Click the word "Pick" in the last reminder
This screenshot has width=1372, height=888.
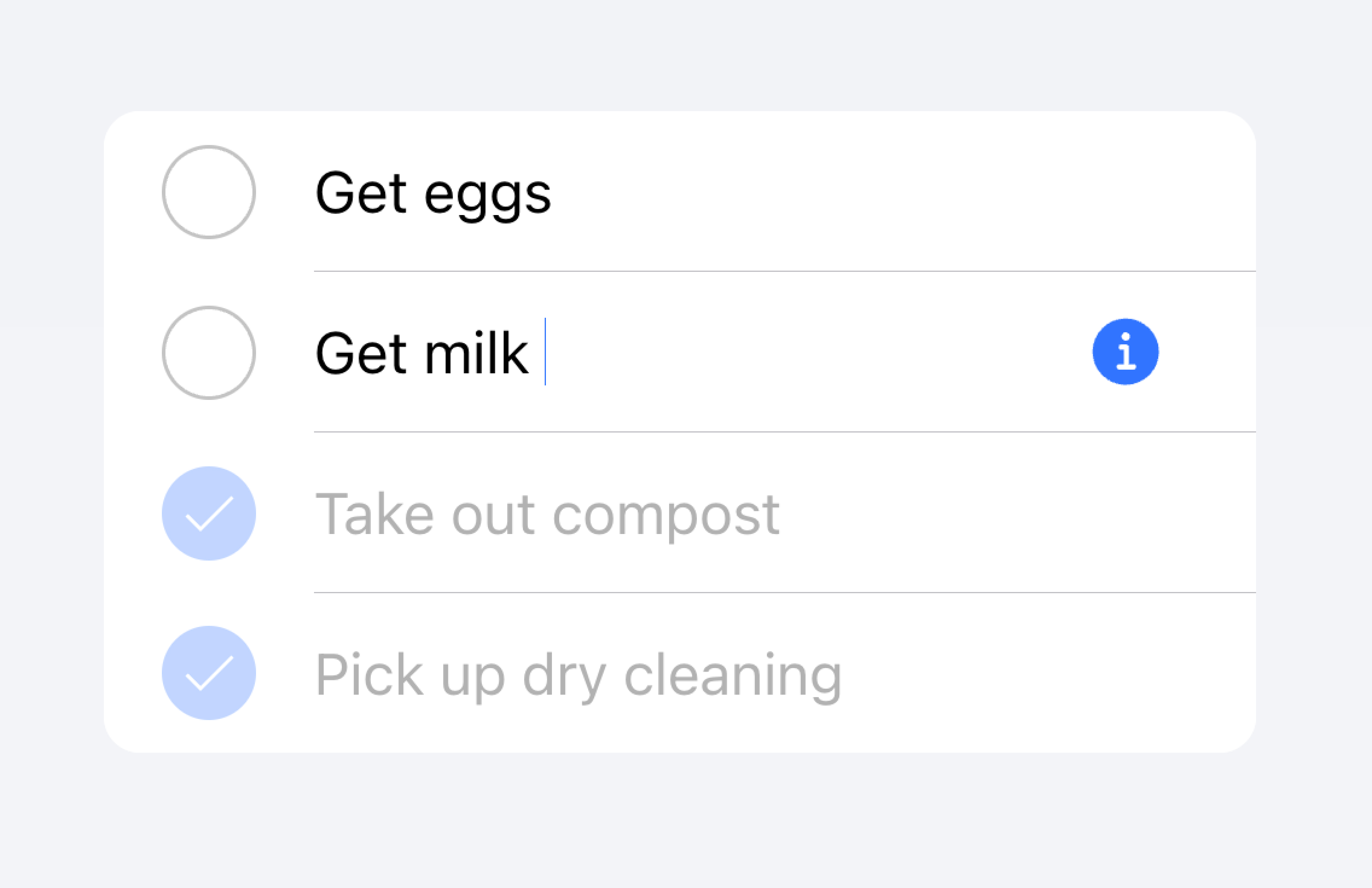point(369,674)
